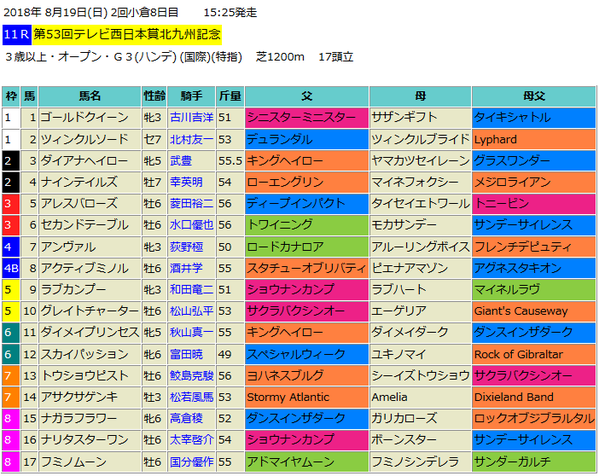This screenshot has height=476, width=599.
Task: Select broodmare sire cell Giant's Causeway
Action: coord(534,311)
